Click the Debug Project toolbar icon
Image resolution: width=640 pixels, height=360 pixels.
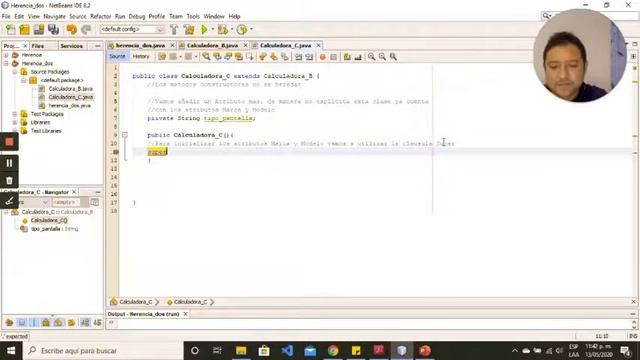pos(222,29)
